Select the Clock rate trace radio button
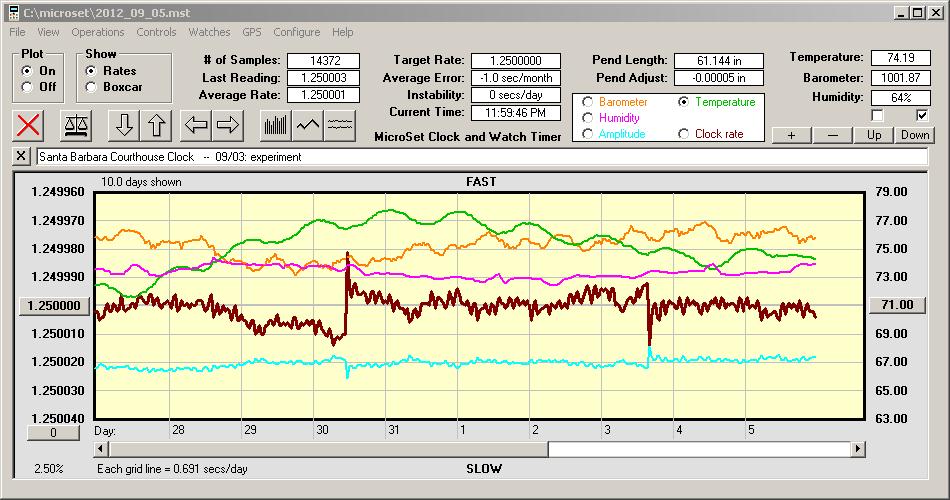 coord(683,133)
